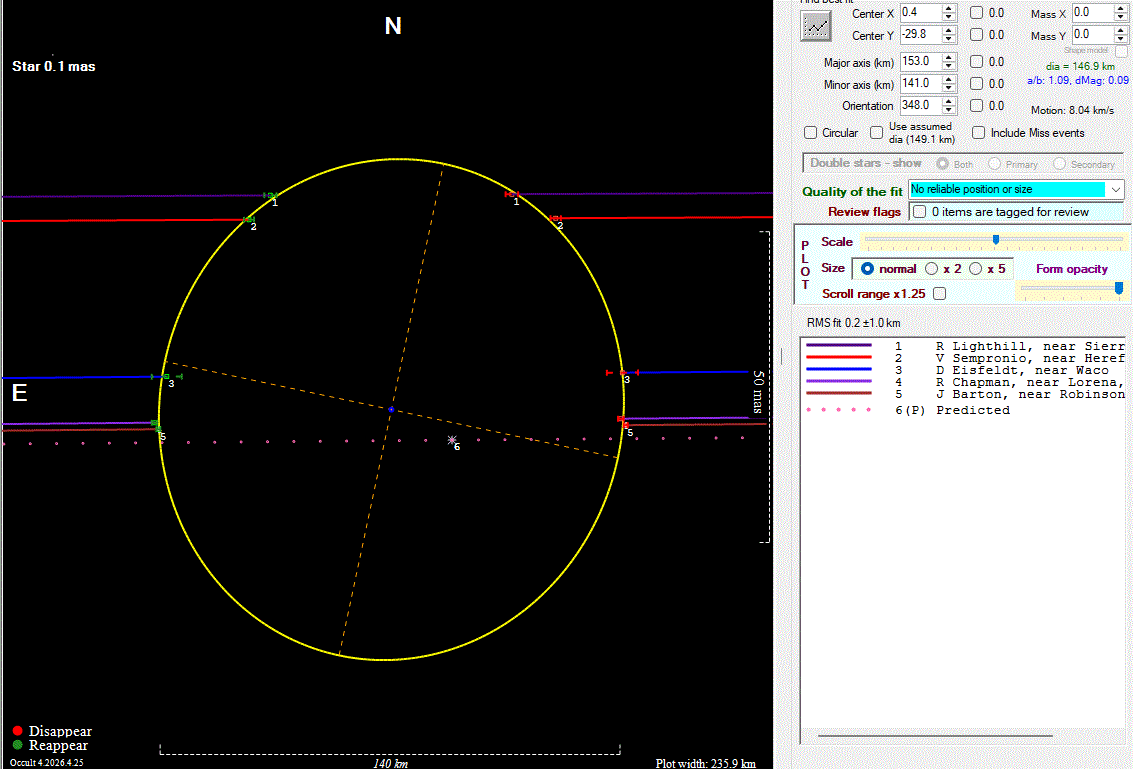The image size is (1133, 769).
Task: Click the Plot Scale slider
Action: (x=994, y=240)
